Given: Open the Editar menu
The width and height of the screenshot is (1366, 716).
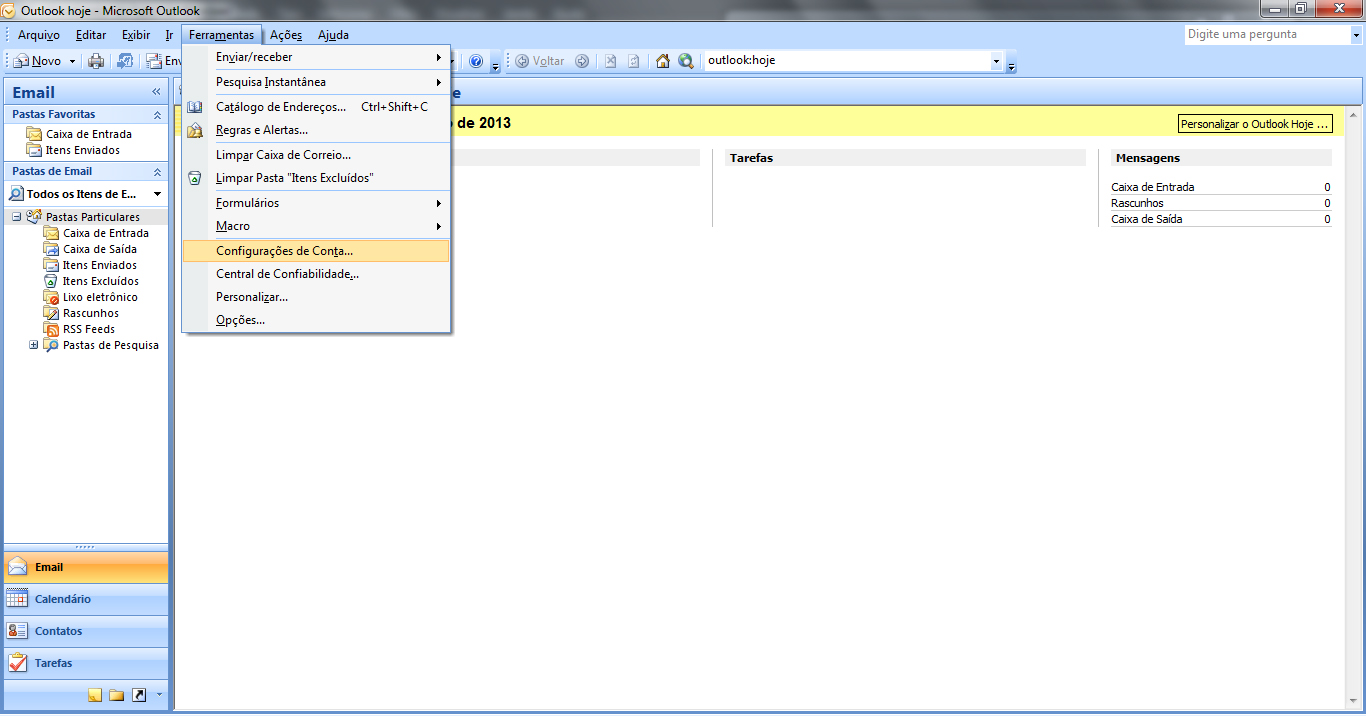Looking at the screenshot, I should click(91, 35).
